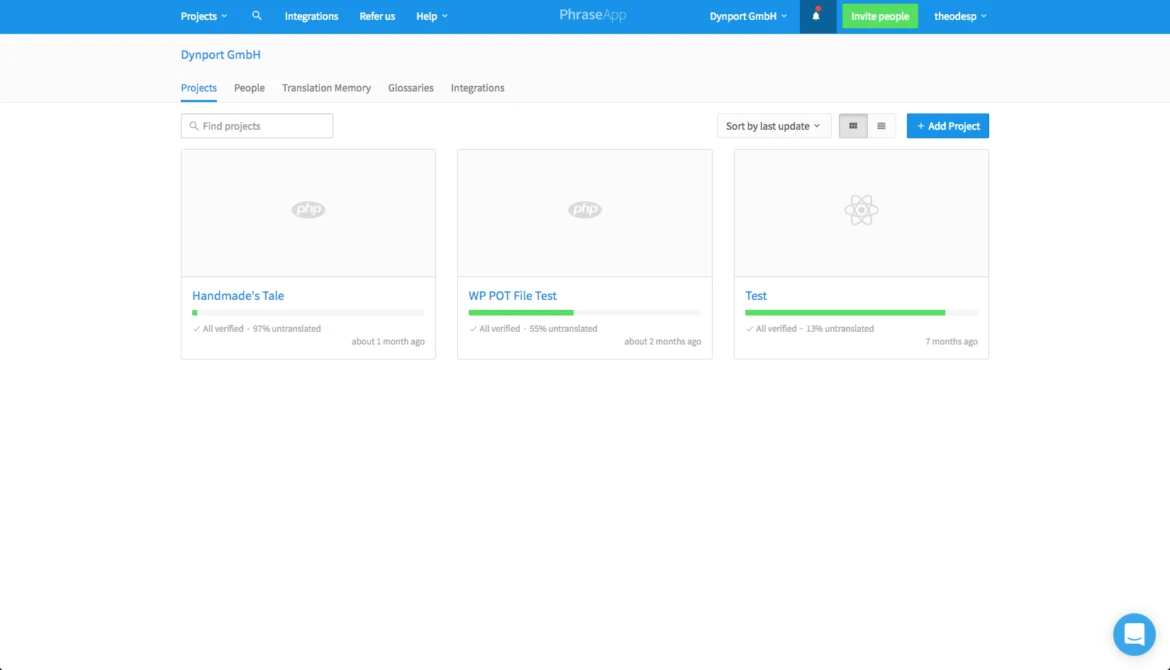The height and width of the screenshot is (670, 1170).
Task: Click the Test project progress bar
Action: tap(861, 313)
